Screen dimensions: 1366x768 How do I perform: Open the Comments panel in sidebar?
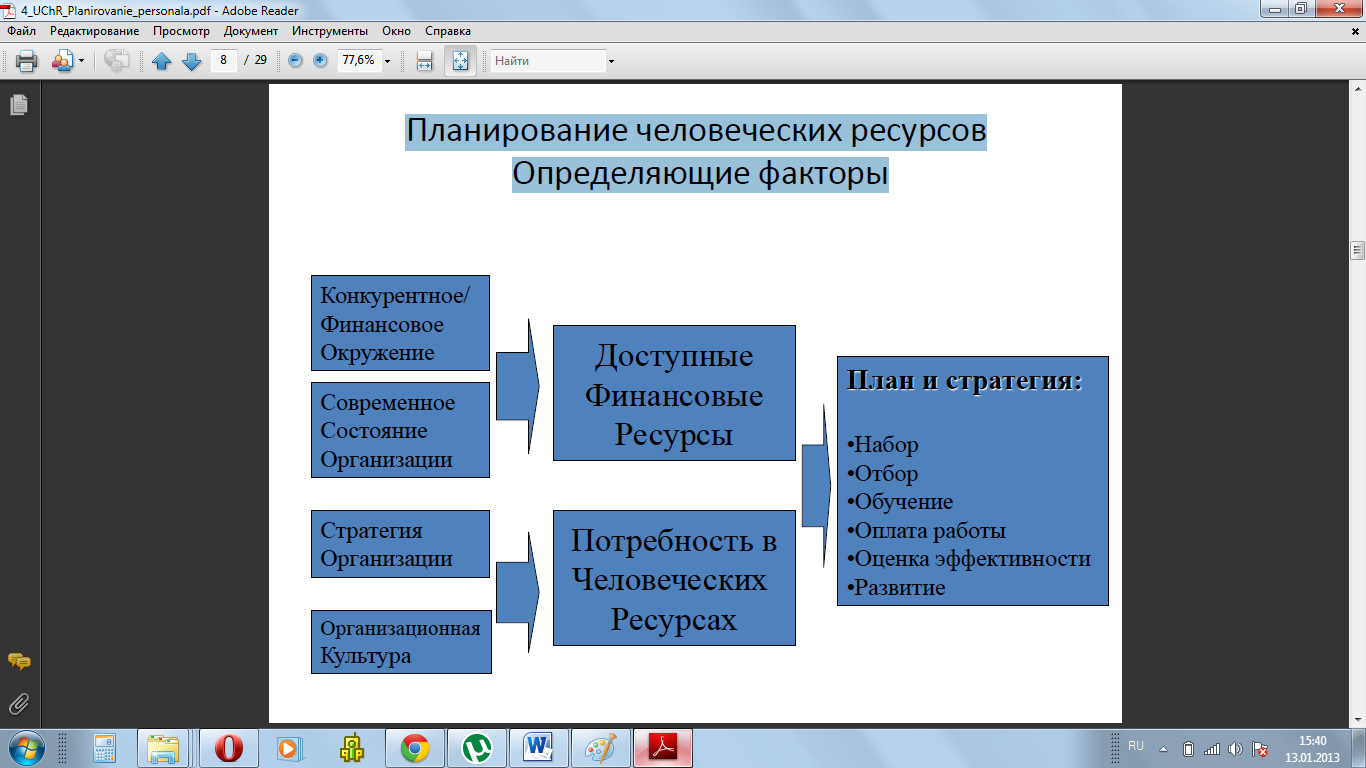pyautogui.click(x=19, y=662)
